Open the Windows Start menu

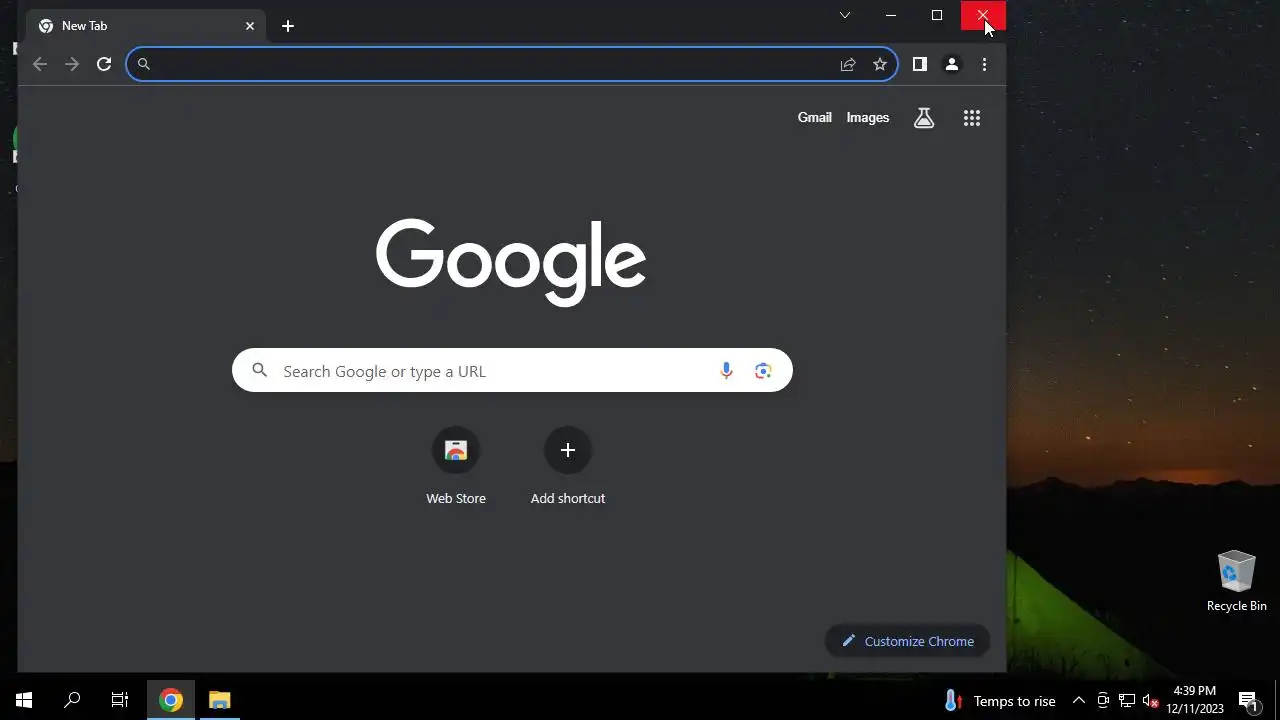click(x=24, y=700)
